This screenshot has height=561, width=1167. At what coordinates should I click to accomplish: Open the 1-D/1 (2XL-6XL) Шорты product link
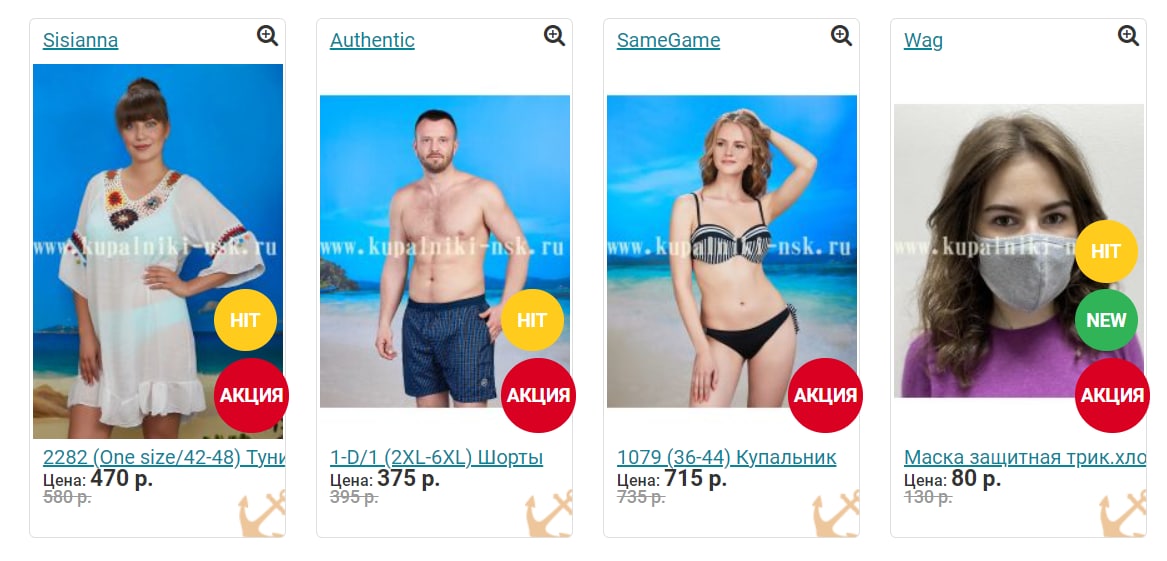(436, 457)
